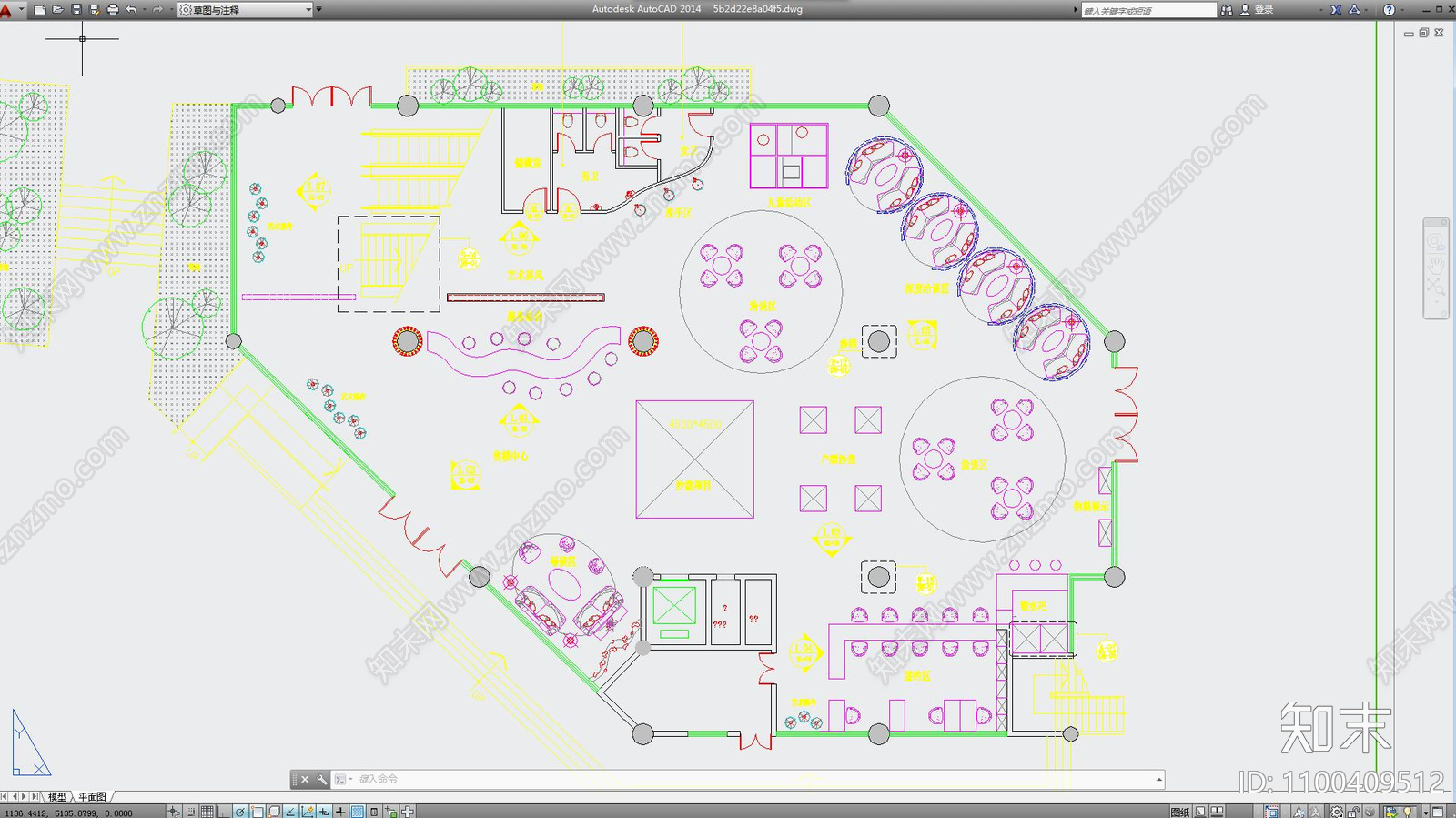Close the command line with X button
The width and height of the screenshot is (1456, 818).
coord(305,779)
